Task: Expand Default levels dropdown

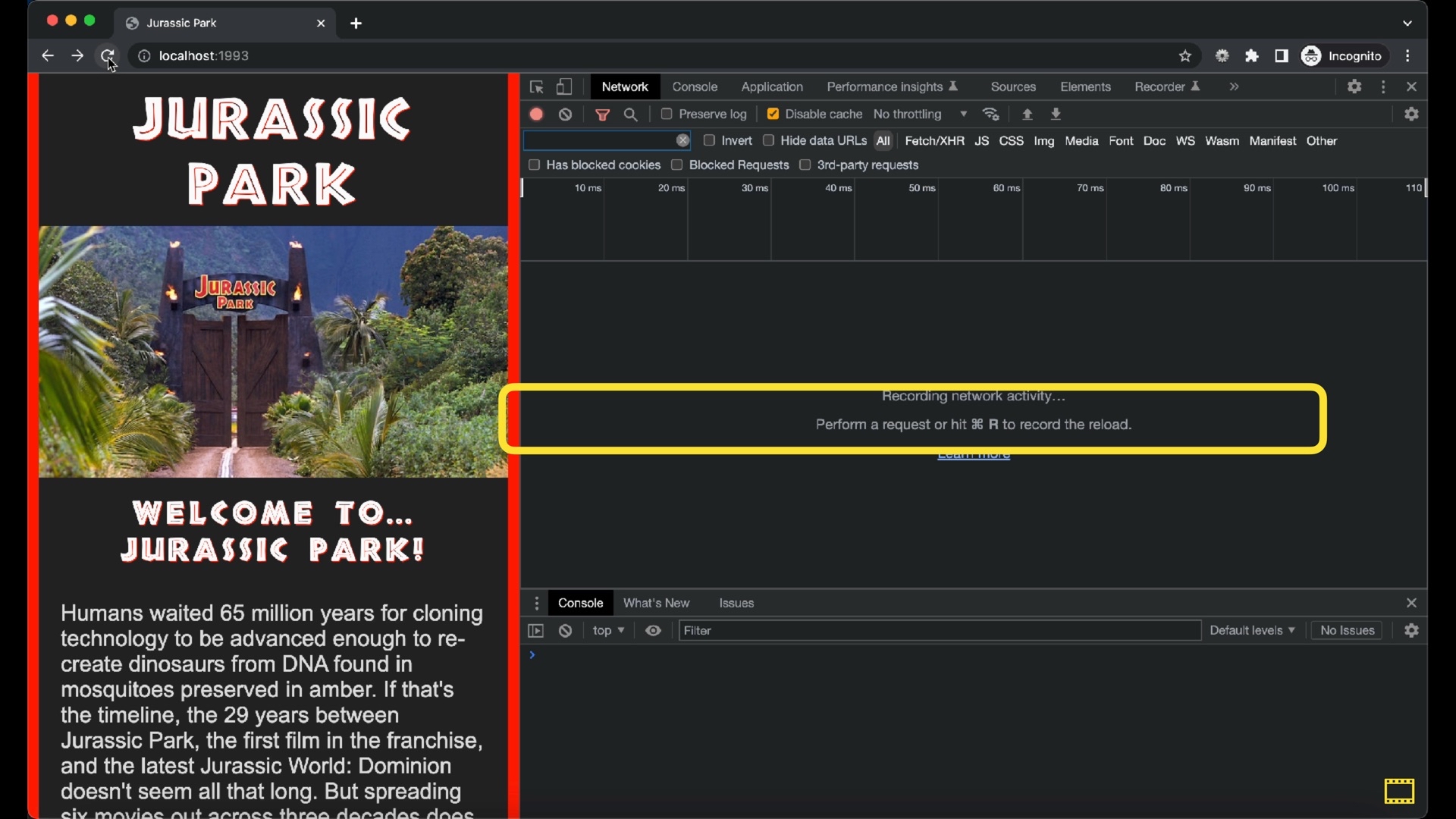Action: coord(1252,631)
